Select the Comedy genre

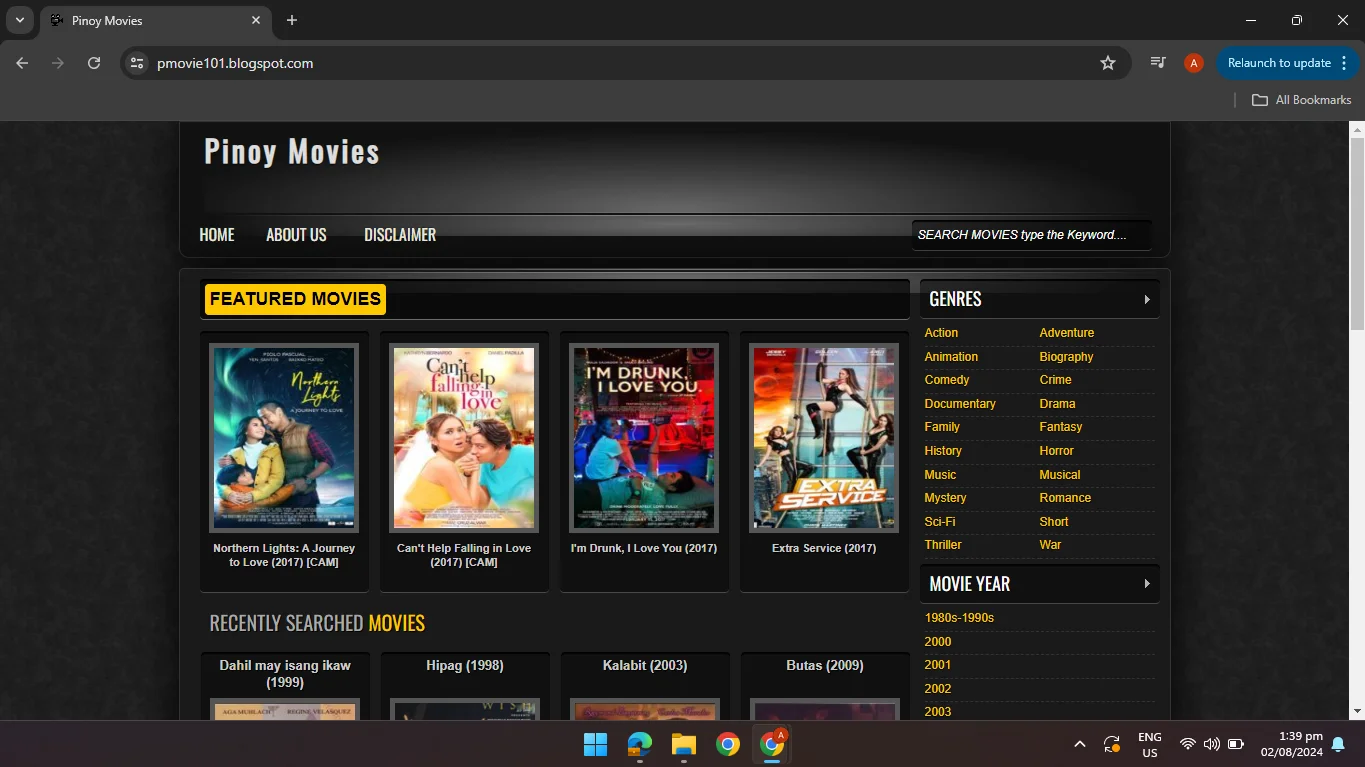click(x=947, y=380)
